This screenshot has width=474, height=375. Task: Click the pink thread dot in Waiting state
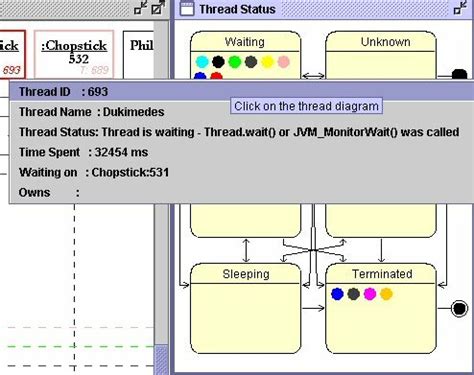point(284,62)
